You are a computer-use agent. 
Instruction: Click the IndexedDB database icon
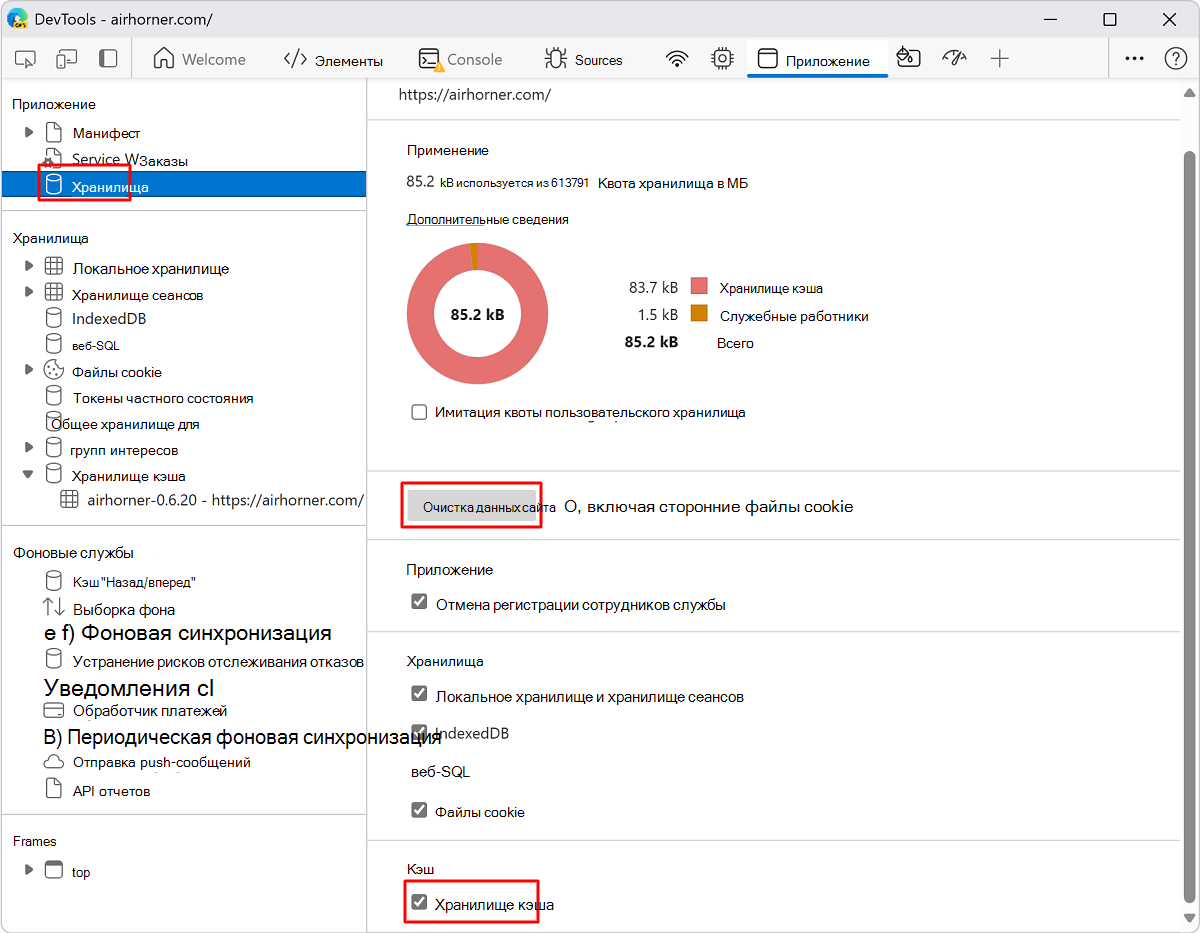point(54,319)
